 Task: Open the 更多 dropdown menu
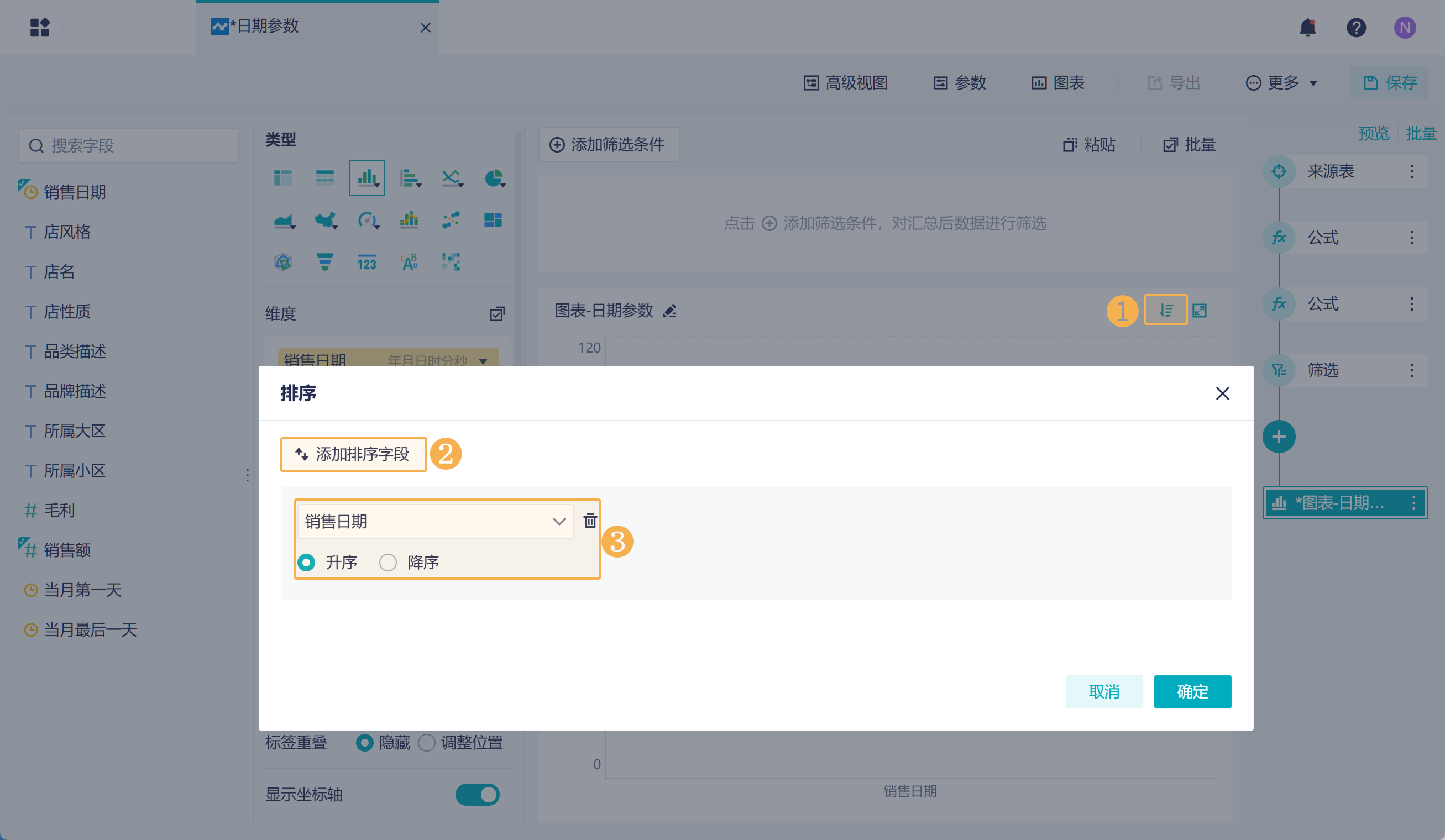click(1282, 82)
